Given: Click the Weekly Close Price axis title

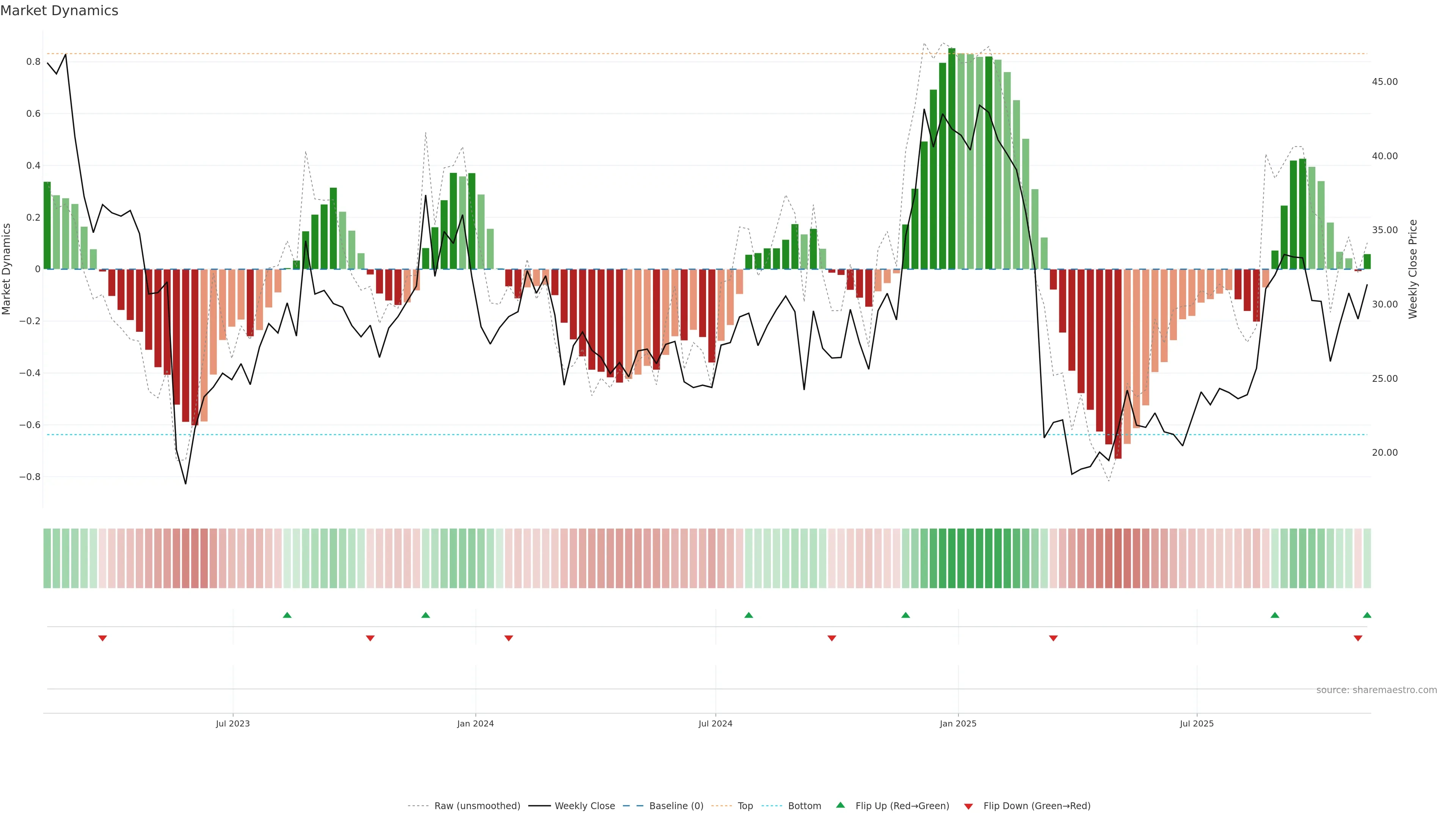Looking at the screenshot, I should tap(1413, 269).
